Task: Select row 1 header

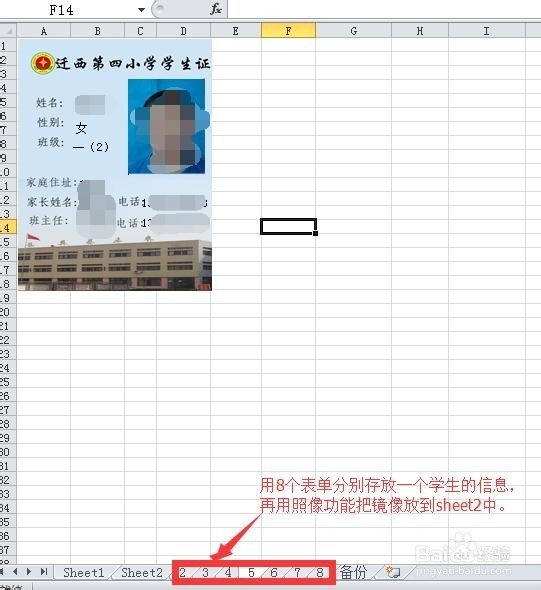Action: (x=8, y=46)
